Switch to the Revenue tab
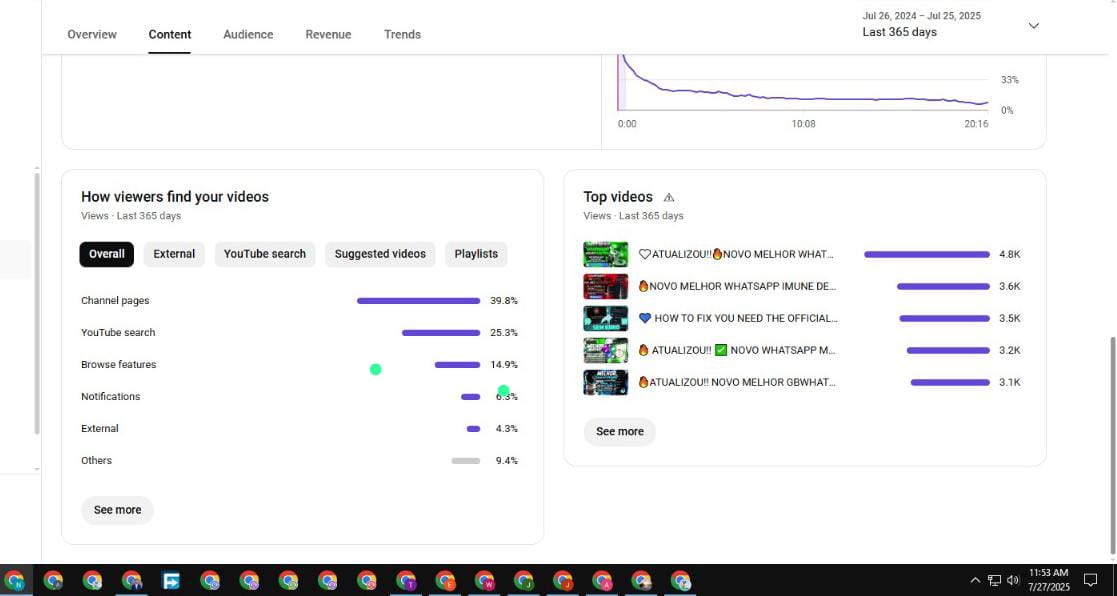 pyautogui.click(x=328, y=34)
